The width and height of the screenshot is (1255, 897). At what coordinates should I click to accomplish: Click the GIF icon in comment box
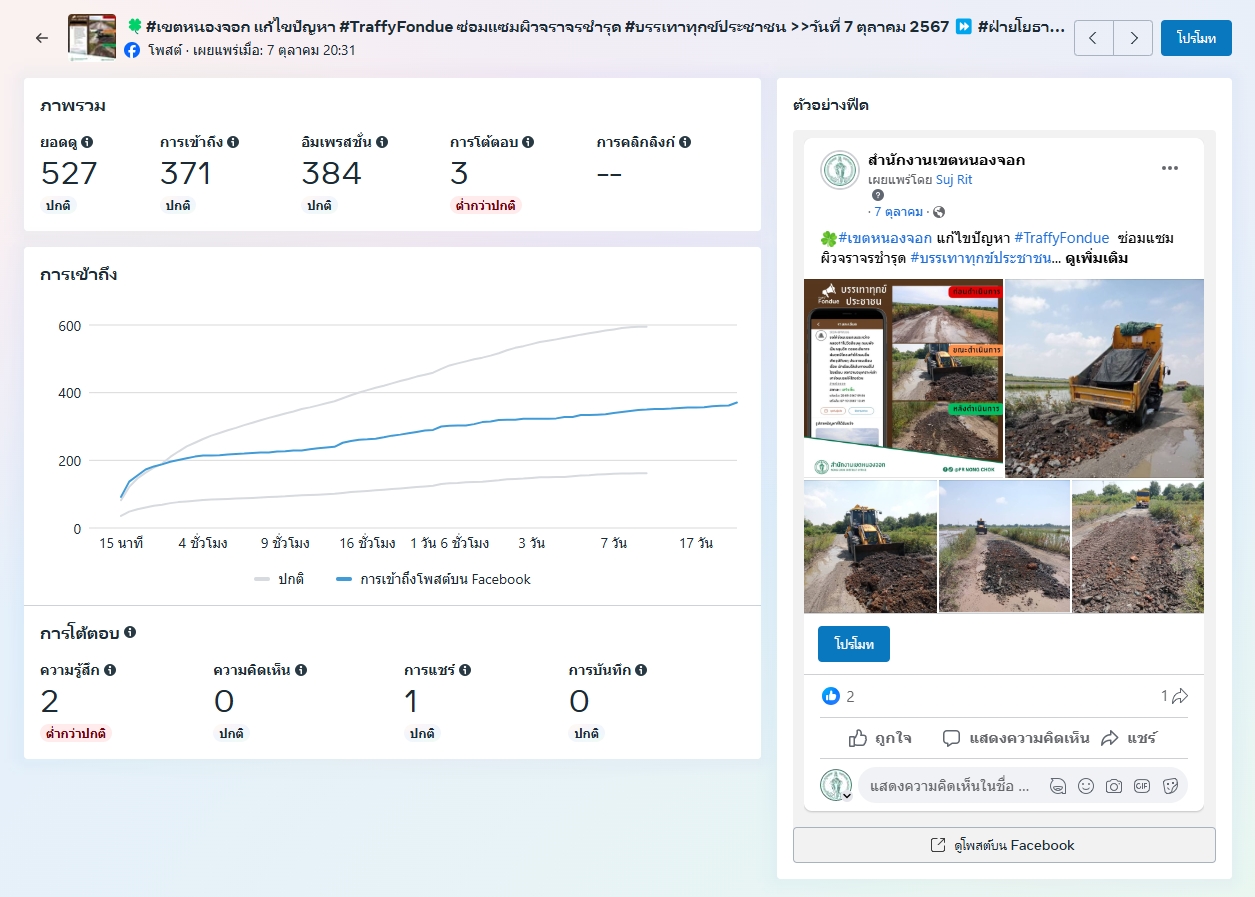tap(1141, 786)
